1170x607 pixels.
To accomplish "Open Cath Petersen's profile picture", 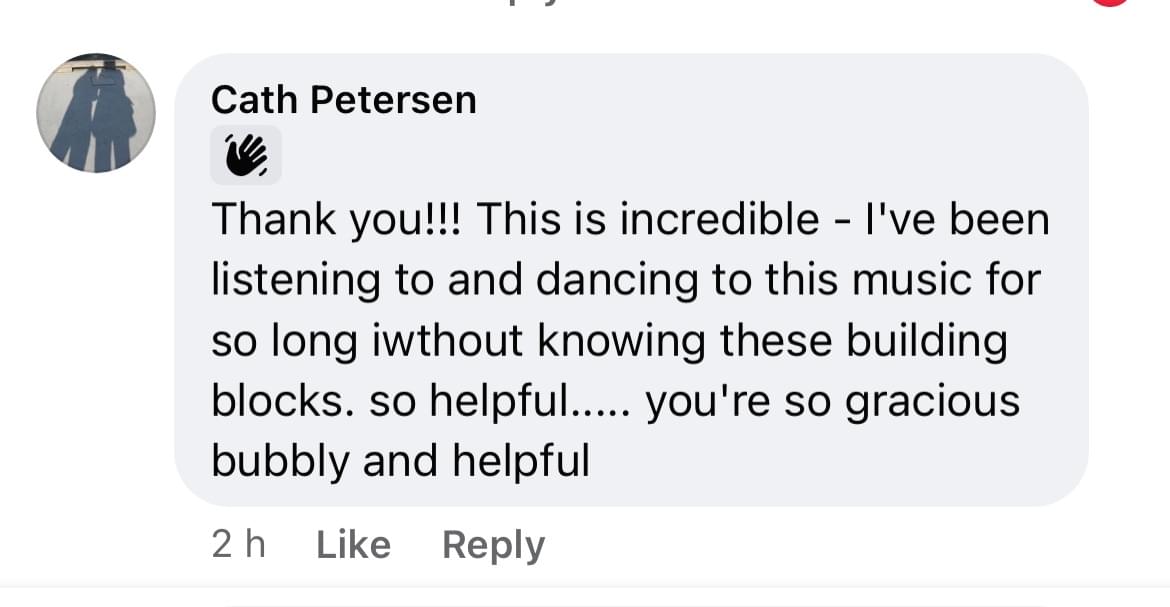I will pyautogui.click(x=96, y=113).
